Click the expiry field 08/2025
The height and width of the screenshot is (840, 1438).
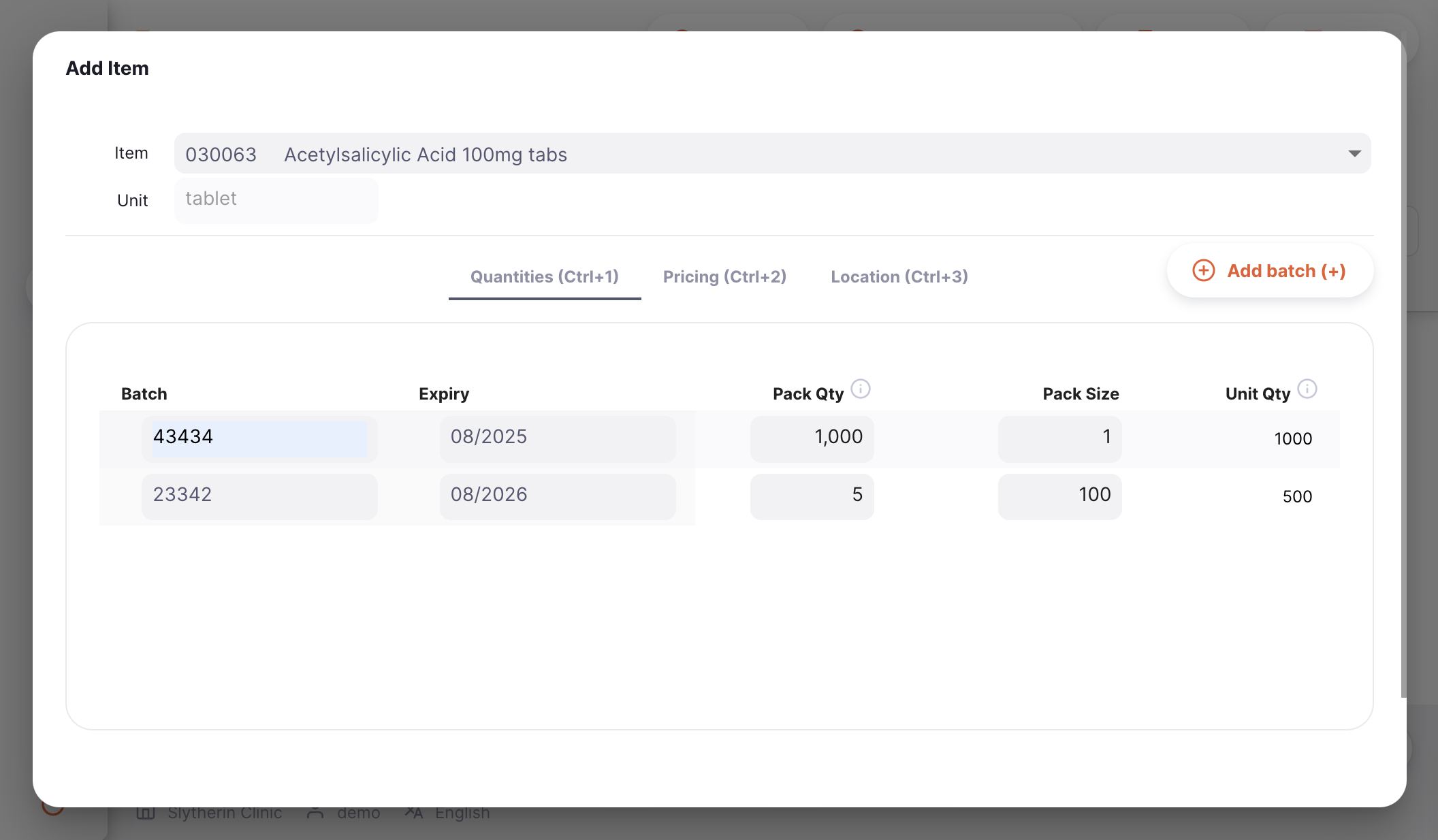coord(558,439)
